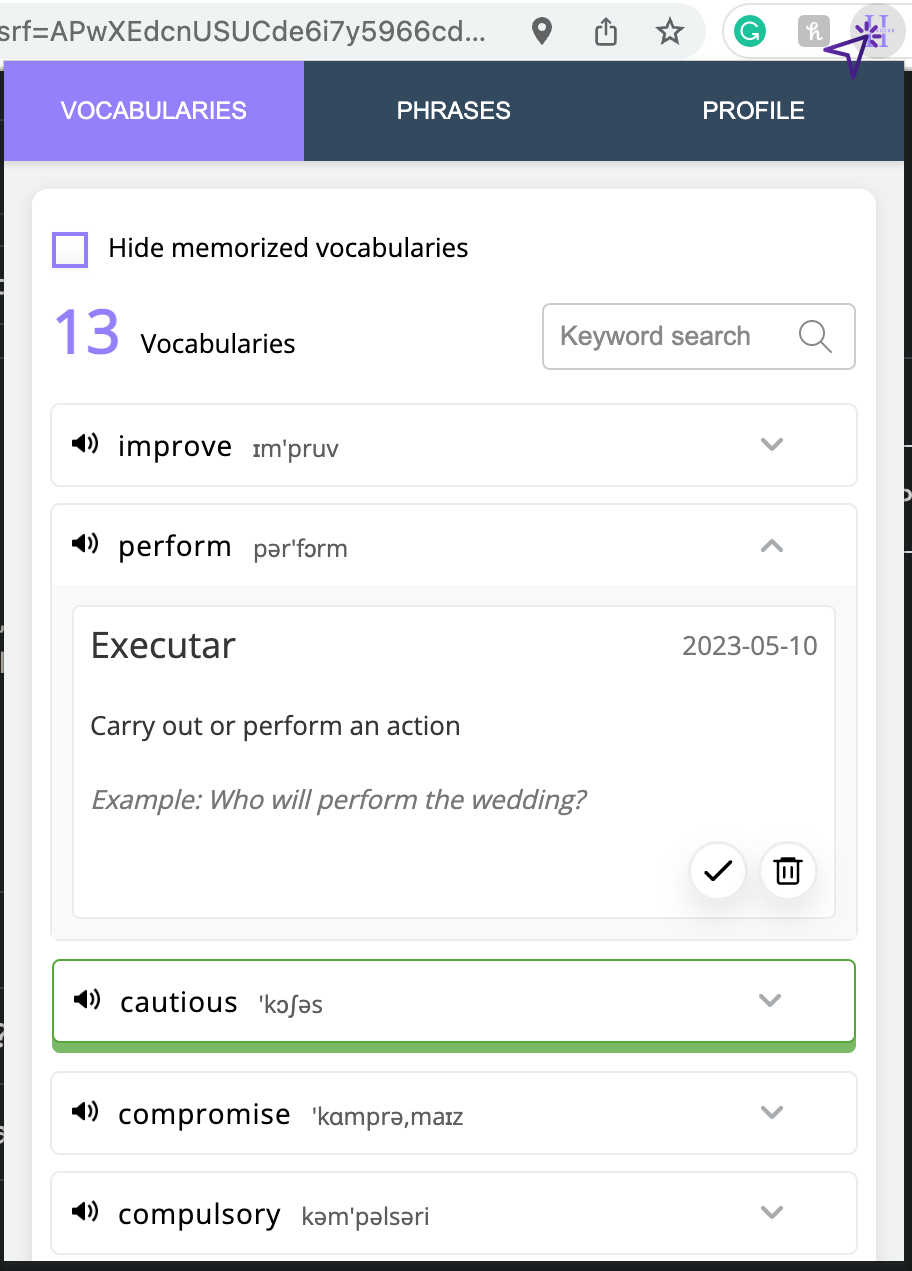Enable Hide memorized vocabularies checkbox
This screenshot has width=912, height=1271.
tap(70, 250)
